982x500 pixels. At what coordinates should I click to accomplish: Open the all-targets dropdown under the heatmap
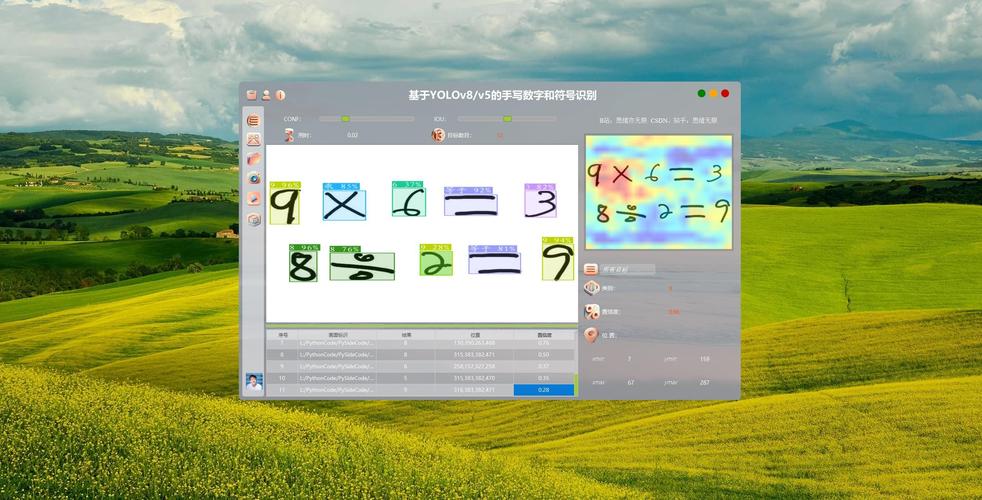click(627, 269)
